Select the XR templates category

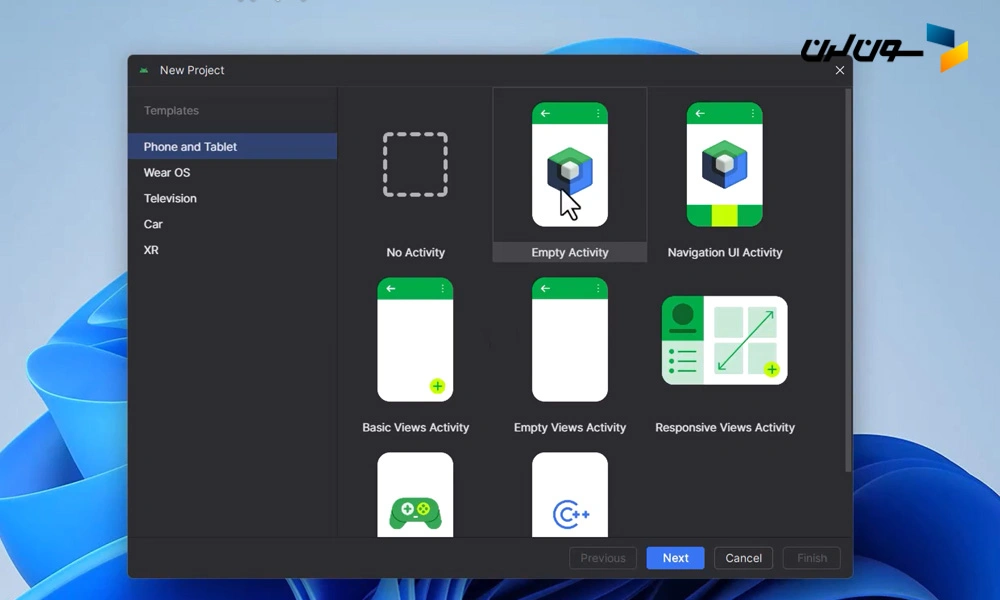pos(151,250)
